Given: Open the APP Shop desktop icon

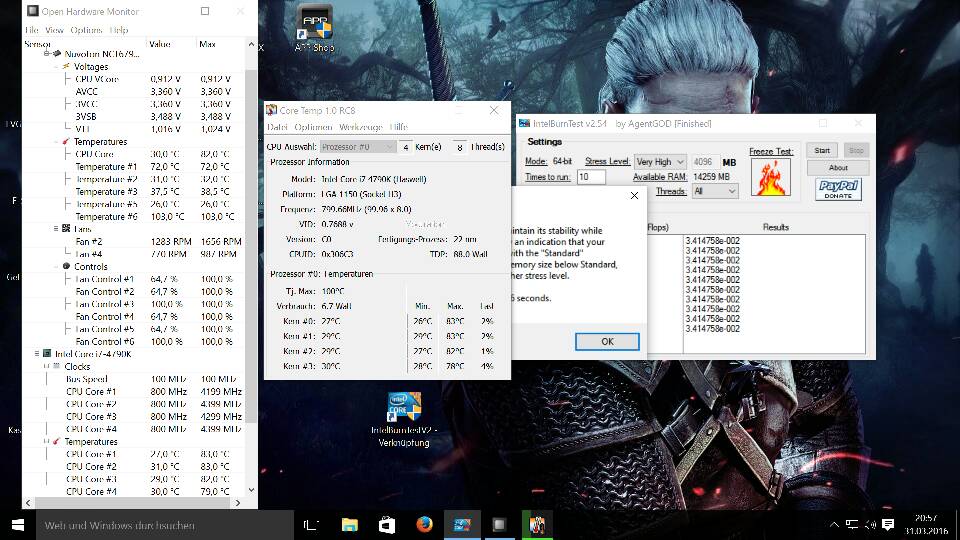Looking at the screenshot, I should coord(315,28).
